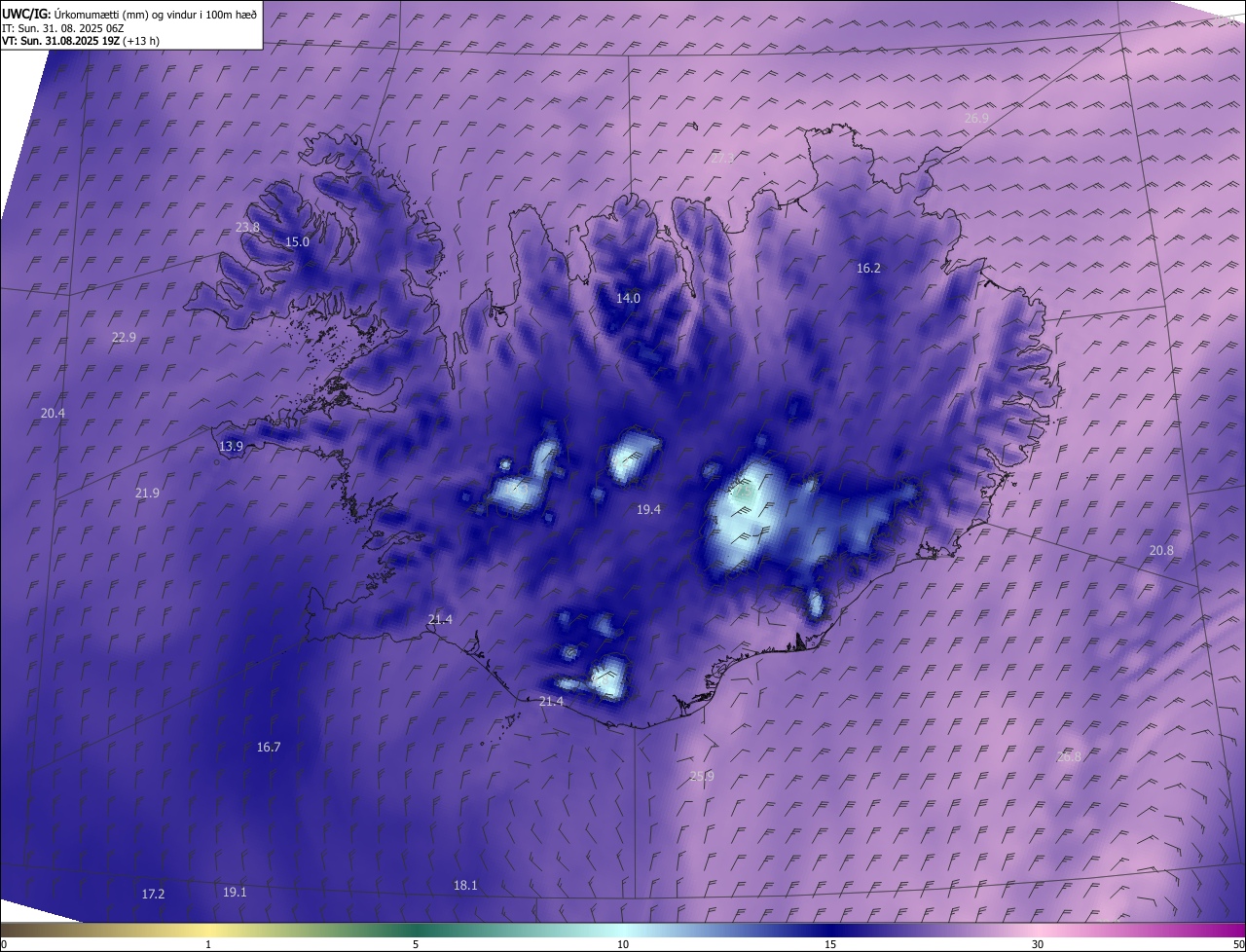1246x952 pixels.
Task: Click the 16.2 value label
Action: tap(868, 268)
